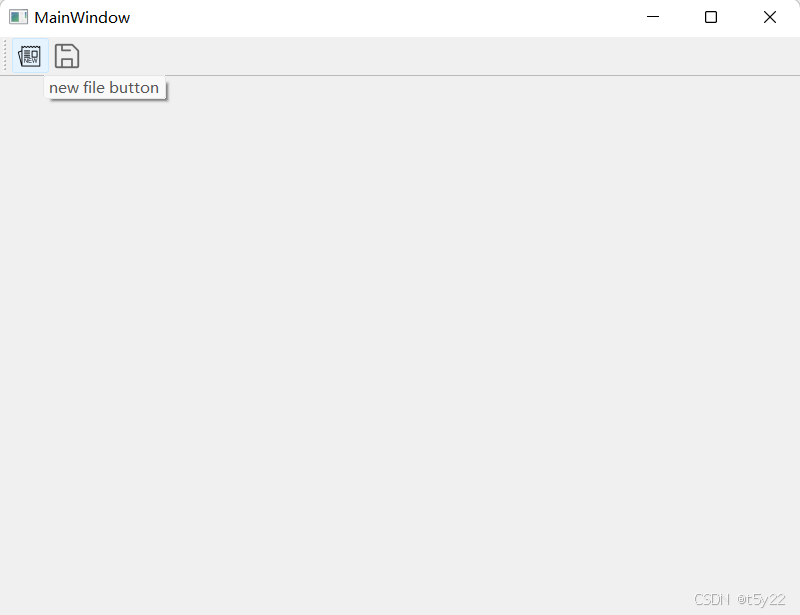This screenshot has height=615, width=800.
Task: Maximize the MainWindow window
Action: (711, 17)
